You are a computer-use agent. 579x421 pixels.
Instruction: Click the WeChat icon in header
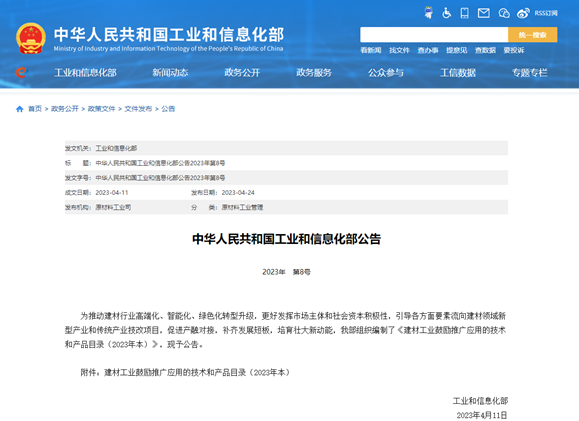[x=504, y=13]
